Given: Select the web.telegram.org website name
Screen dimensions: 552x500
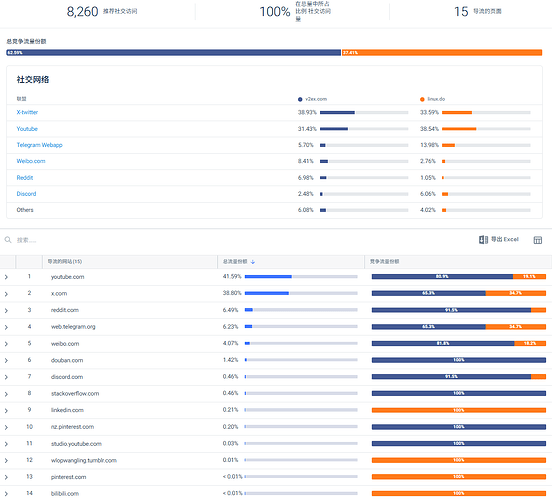Looking at the screenshot, I should click(73, 327).
